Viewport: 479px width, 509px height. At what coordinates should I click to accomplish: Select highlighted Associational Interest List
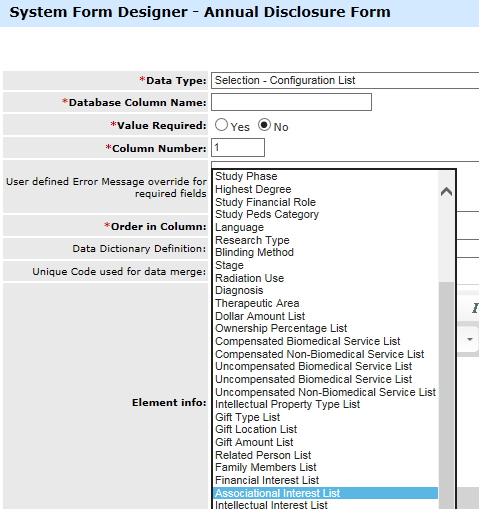[x=325, y=493]
